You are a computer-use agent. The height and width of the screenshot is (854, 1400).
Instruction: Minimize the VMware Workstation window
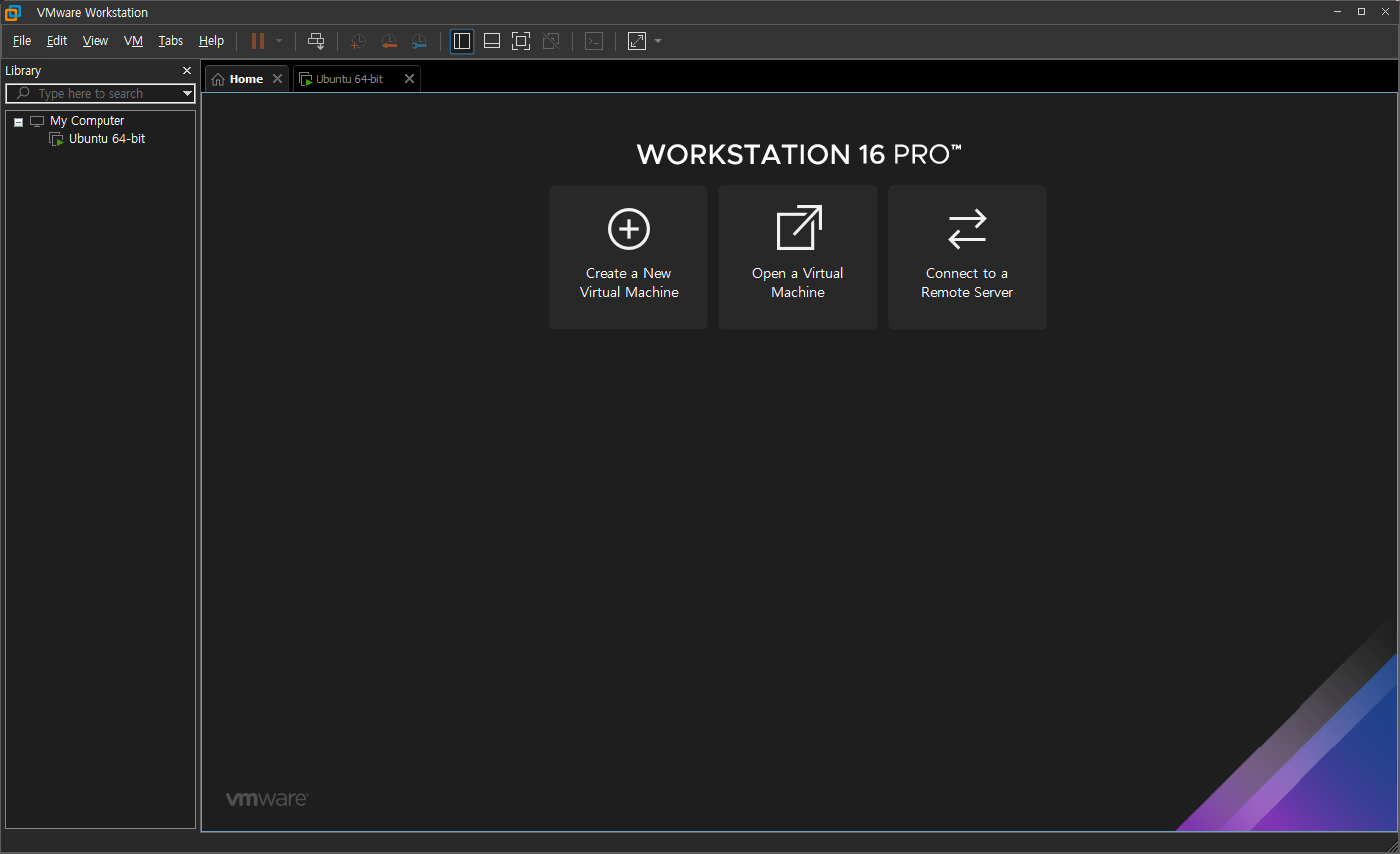coord(1338,12)
